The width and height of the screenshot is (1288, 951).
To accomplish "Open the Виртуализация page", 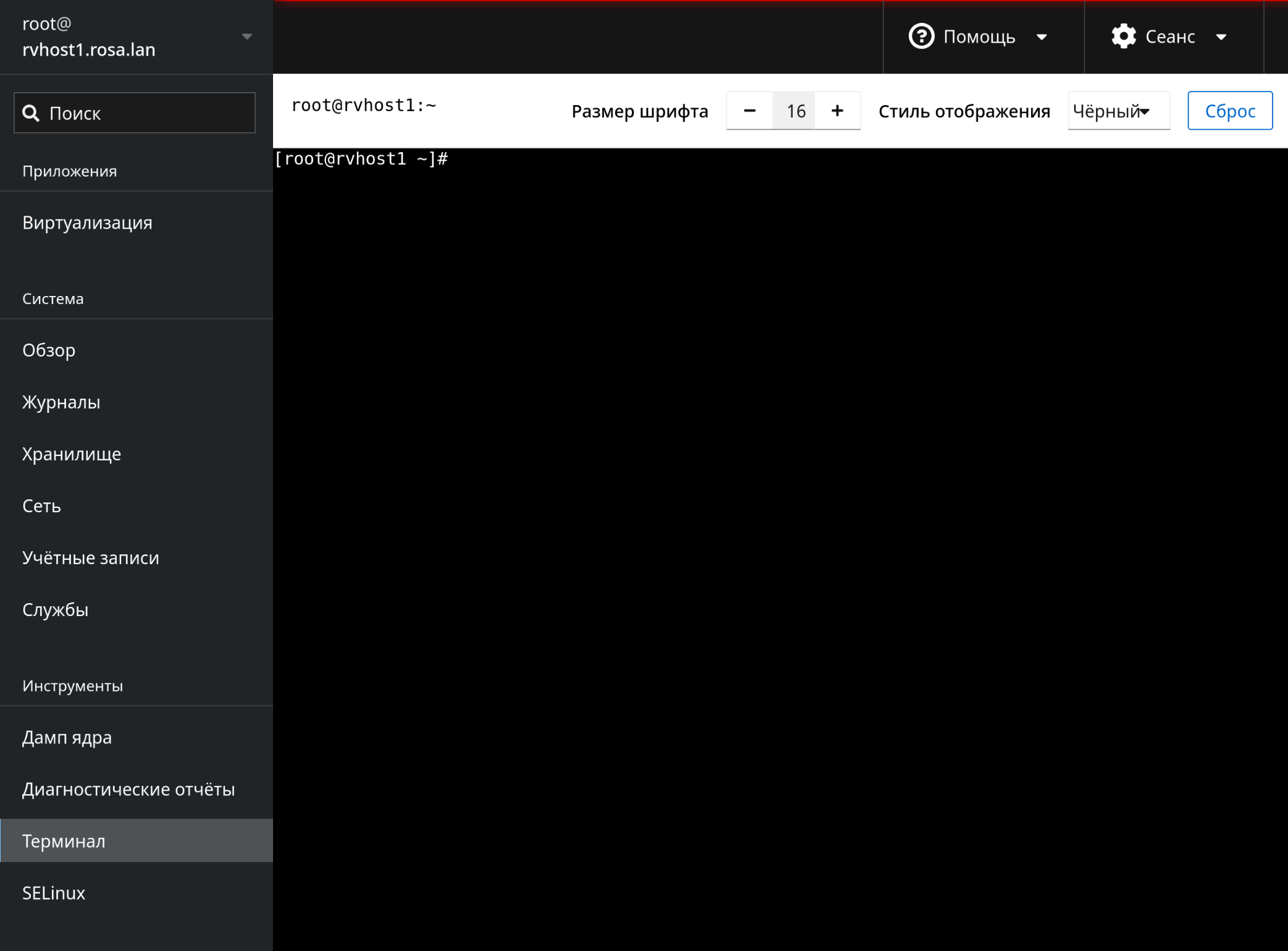I will tap(87, 223).
